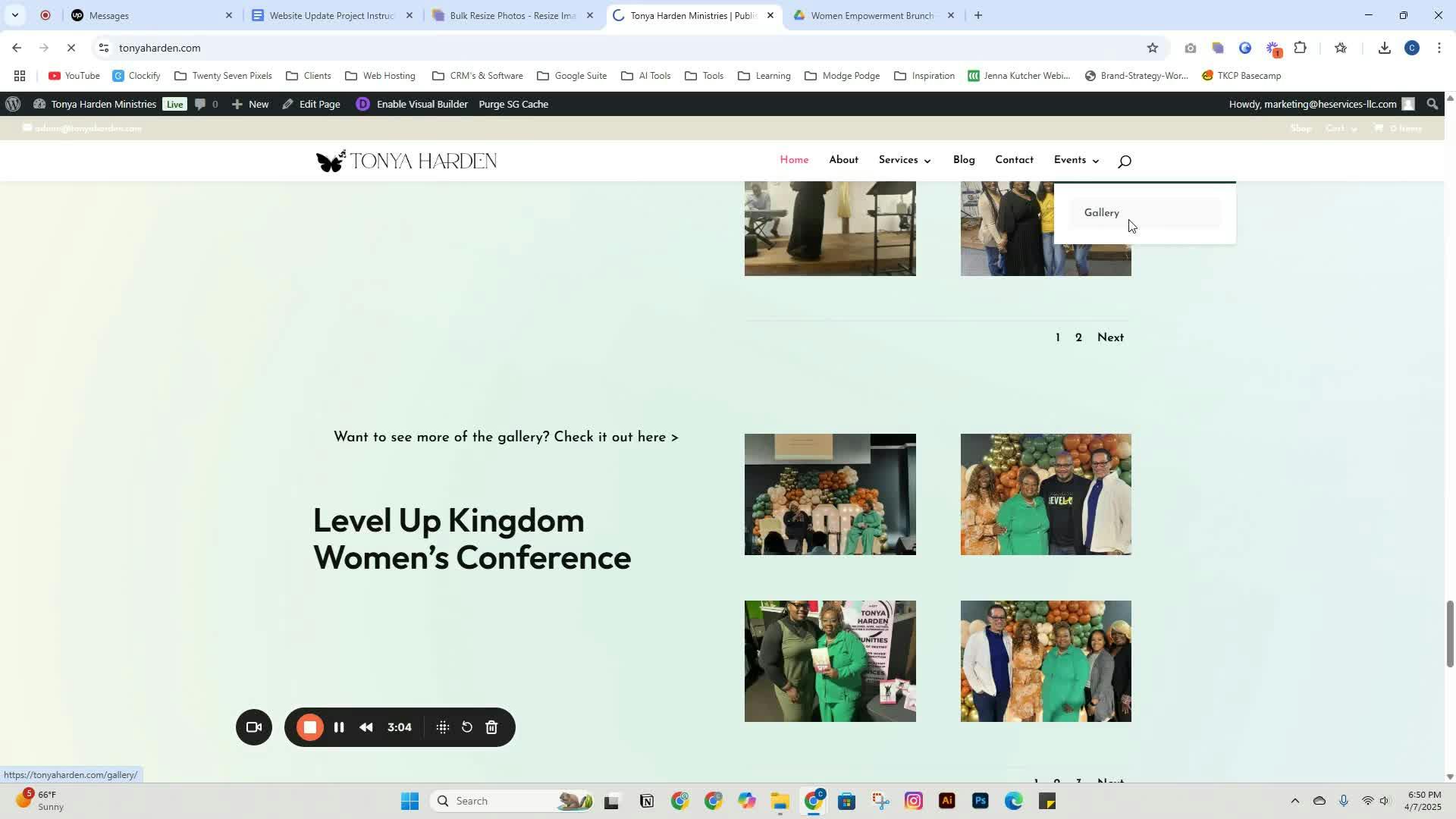
Task: Switch to the Messages tab
Action: [x=152, y=15]
